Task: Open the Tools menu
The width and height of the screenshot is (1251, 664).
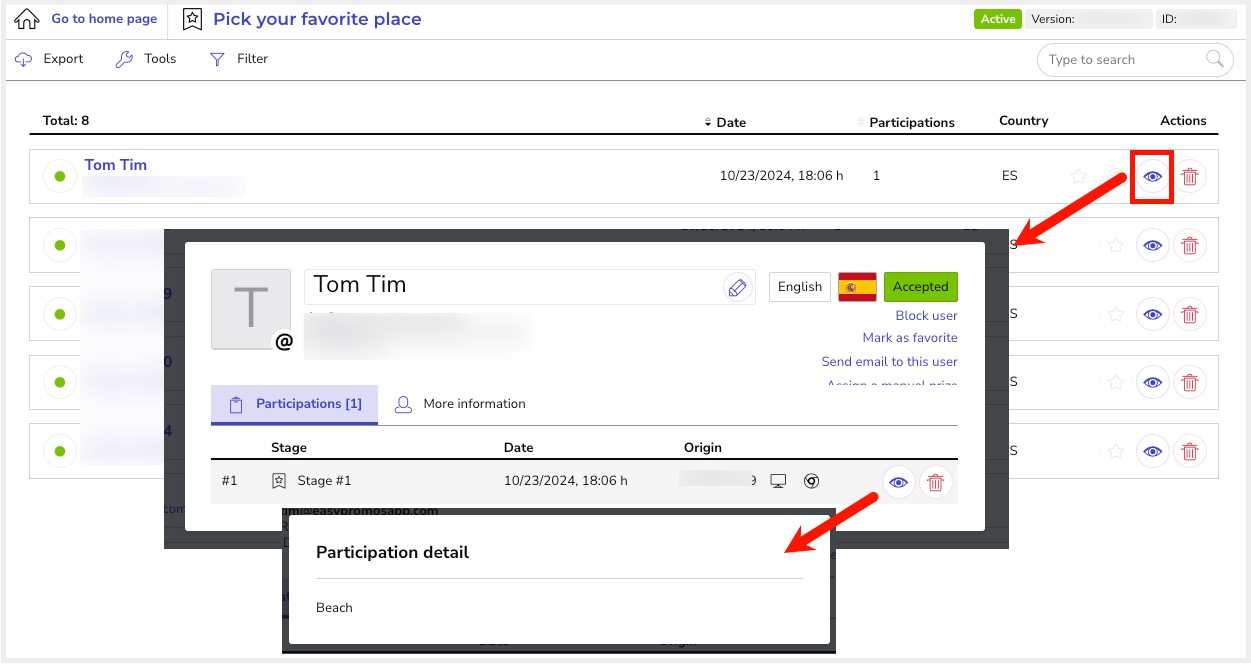Action: 146,59
